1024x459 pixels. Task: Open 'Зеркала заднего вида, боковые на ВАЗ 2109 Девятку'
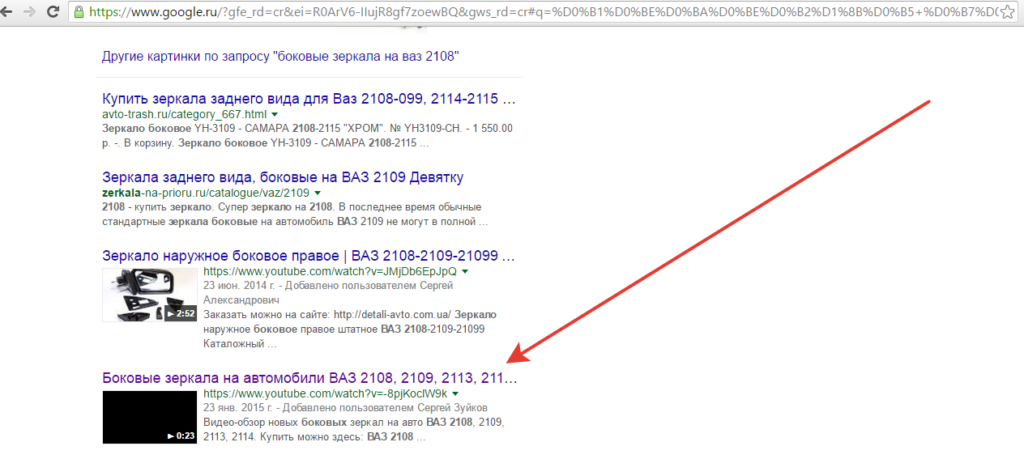click(x=283, y=177)
